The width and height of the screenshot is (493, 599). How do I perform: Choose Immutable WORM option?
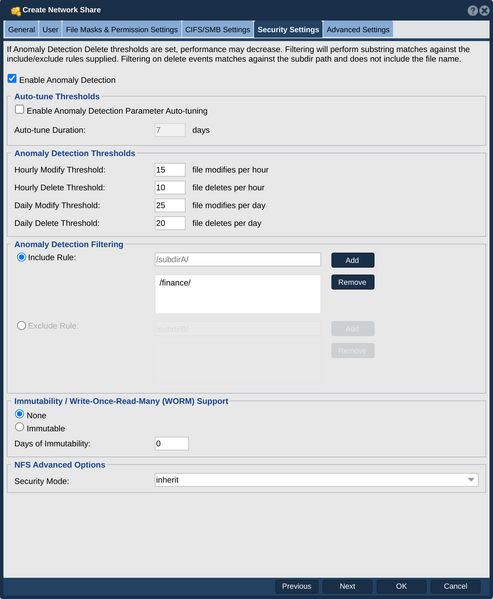coord(19,427)
